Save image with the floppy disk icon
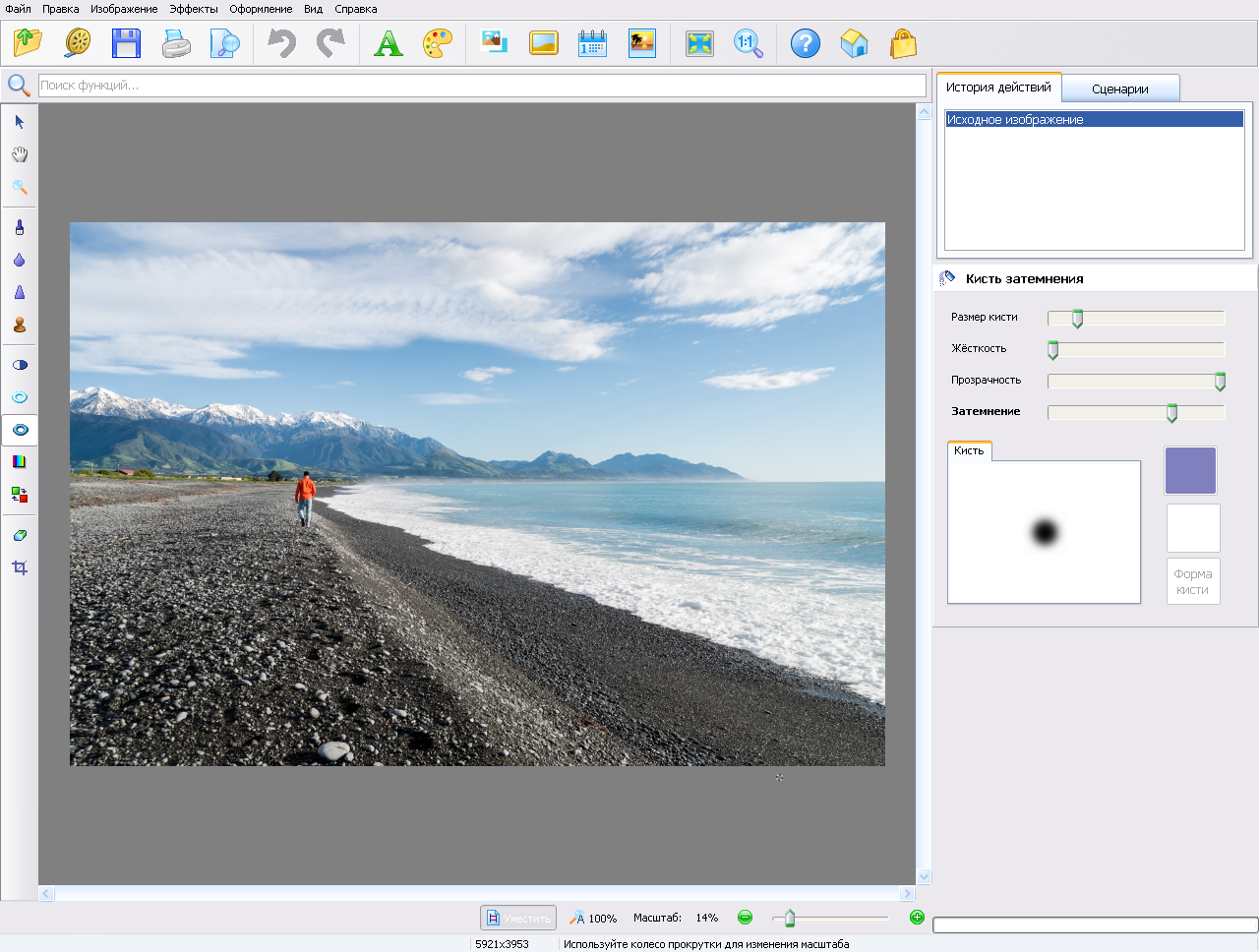This screenshot has height=952, width=1259. [126, 43]
